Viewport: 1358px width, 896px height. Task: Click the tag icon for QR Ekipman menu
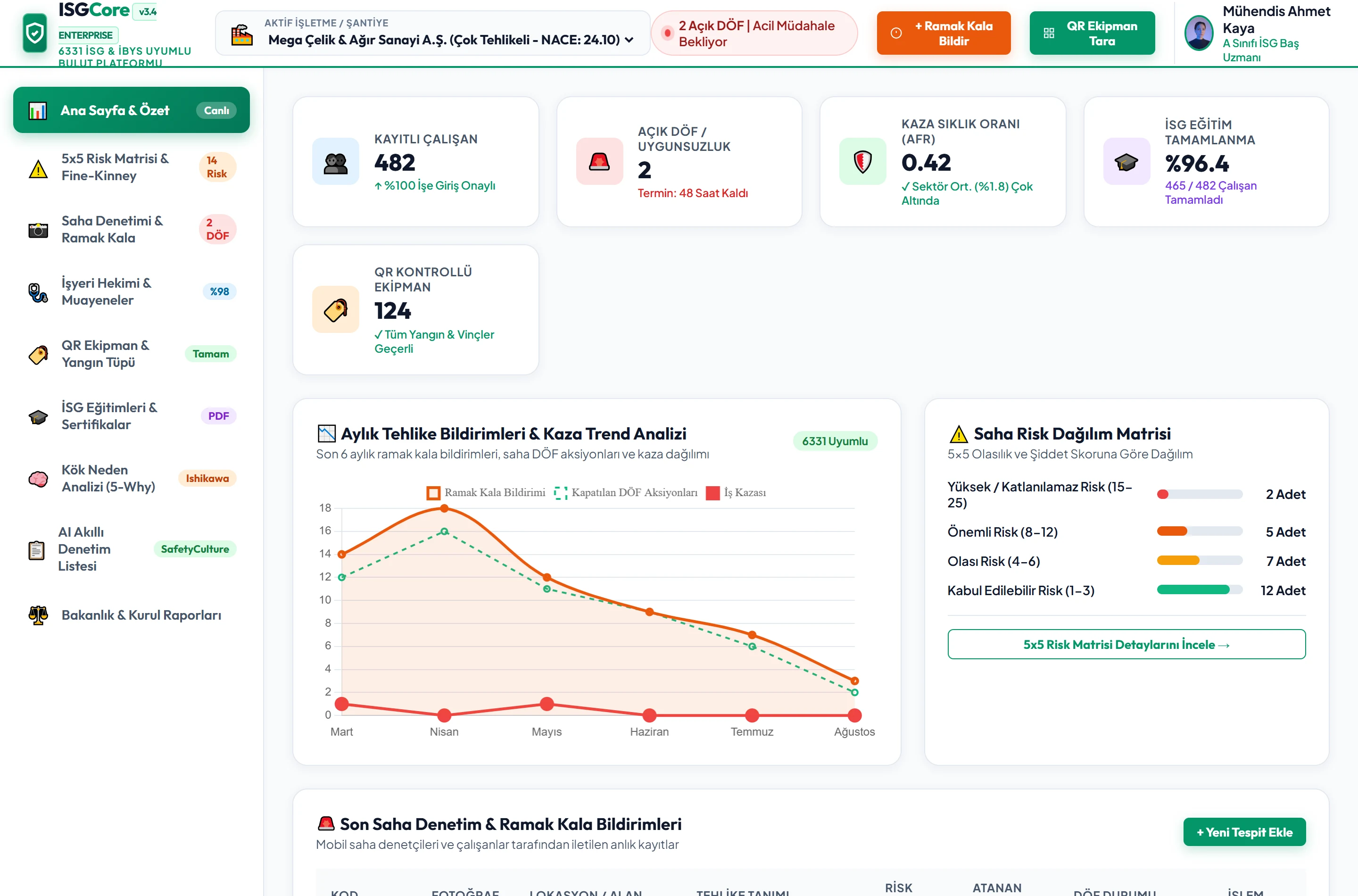tap(38, 355)
